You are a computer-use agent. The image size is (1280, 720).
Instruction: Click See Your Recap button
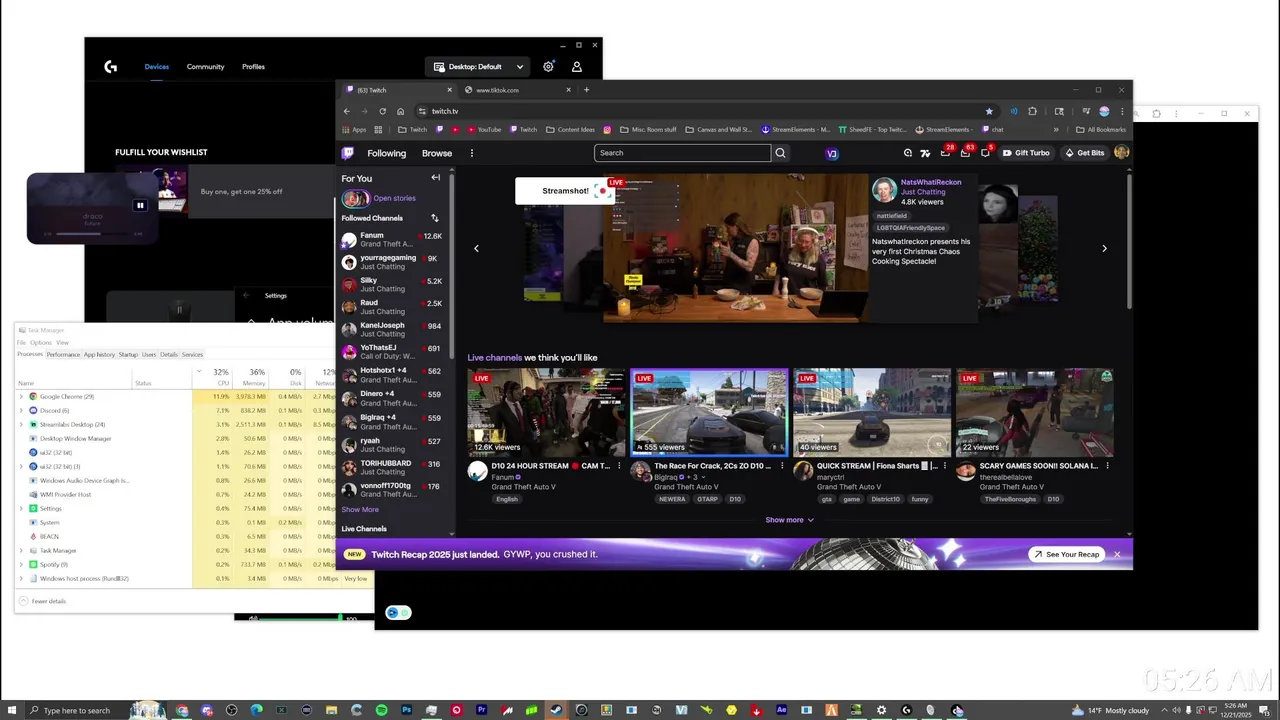coord(1066,554)
